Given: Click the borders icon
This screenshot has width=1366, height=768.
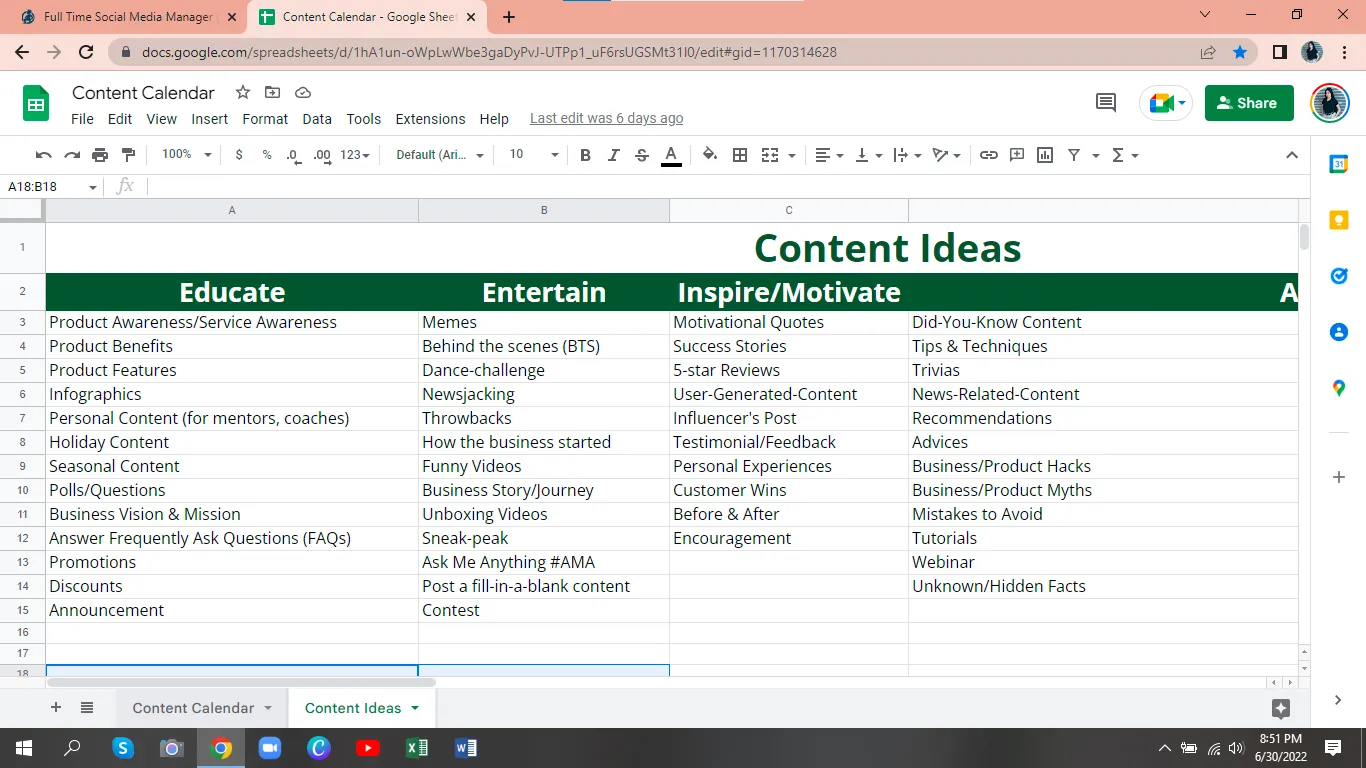Looking at the screenshot, I should pos(740,155).
